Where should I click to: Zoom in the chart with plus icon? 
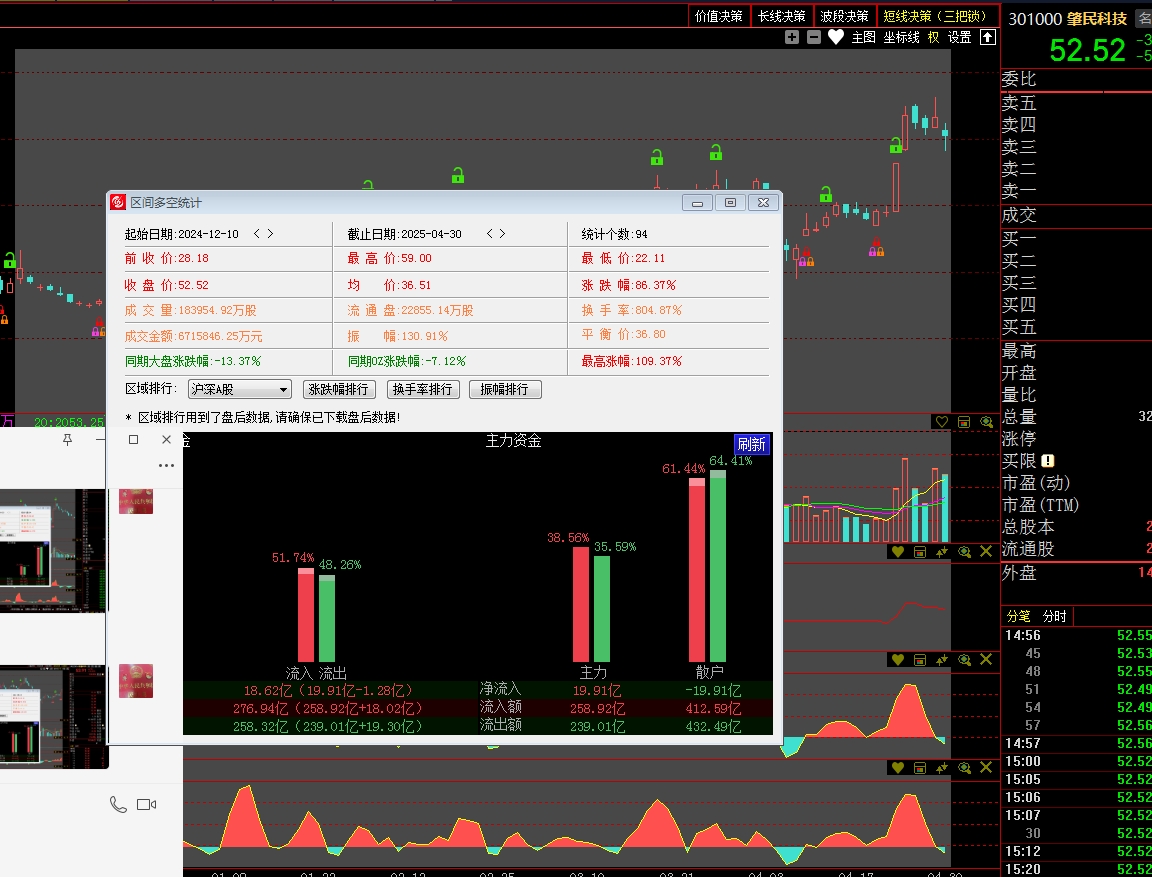[x=791, y=37]
